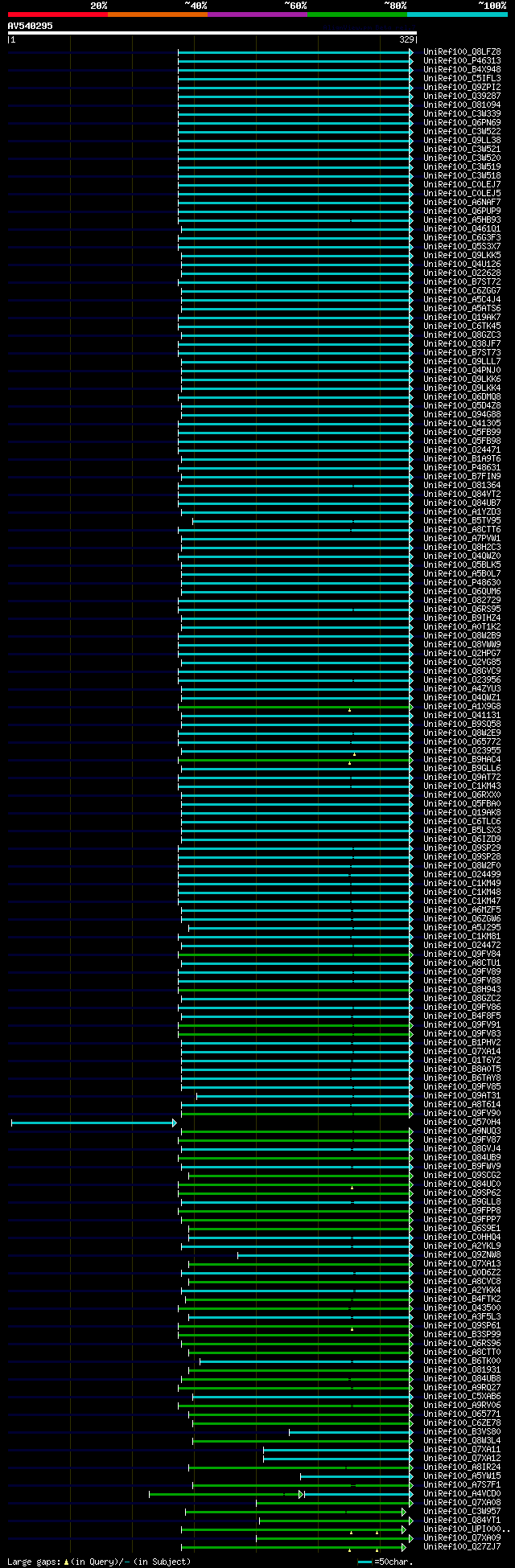
Task: Select the UniRef100_B9FWV9 label
Action: coord(462,1166)
